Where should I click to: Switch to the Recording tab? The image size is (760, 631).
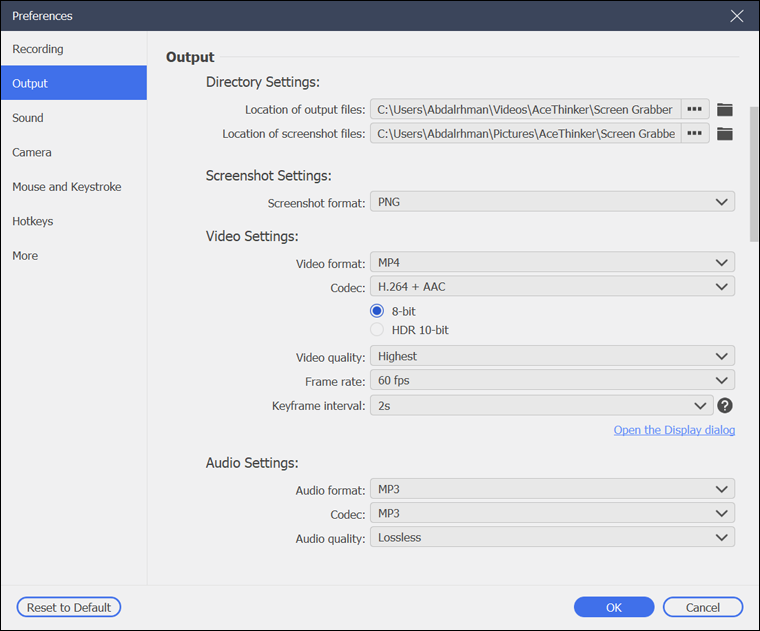[x=38, y=49]
